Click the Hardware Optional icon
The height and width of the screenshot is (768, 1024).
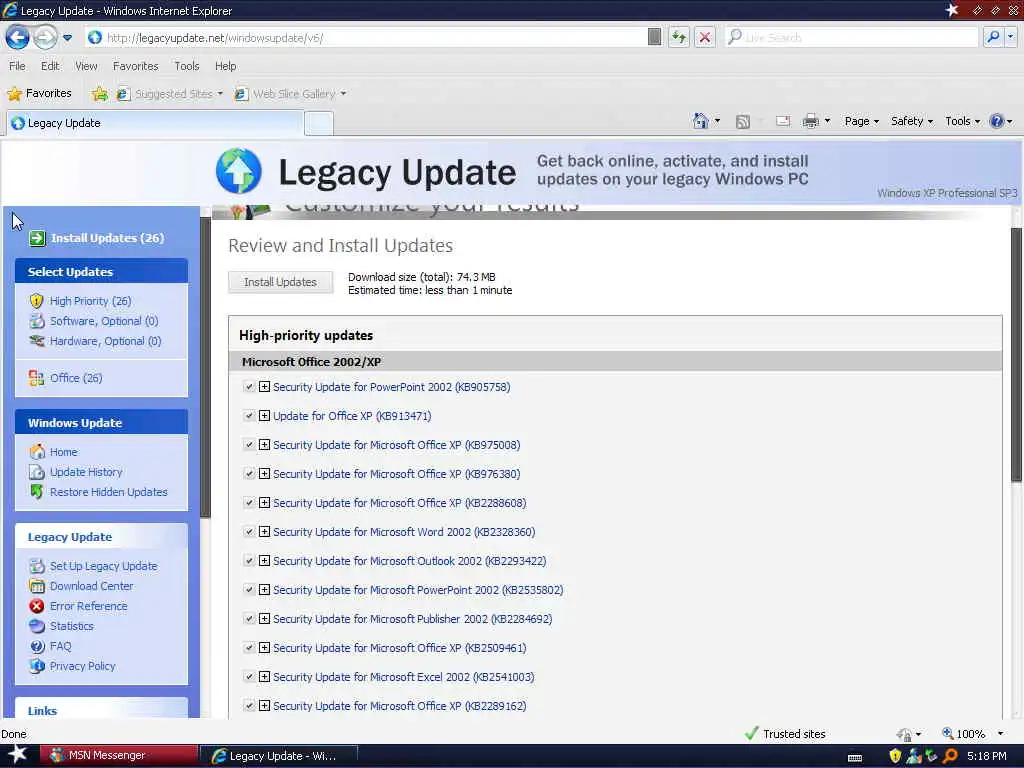(37, 341)
